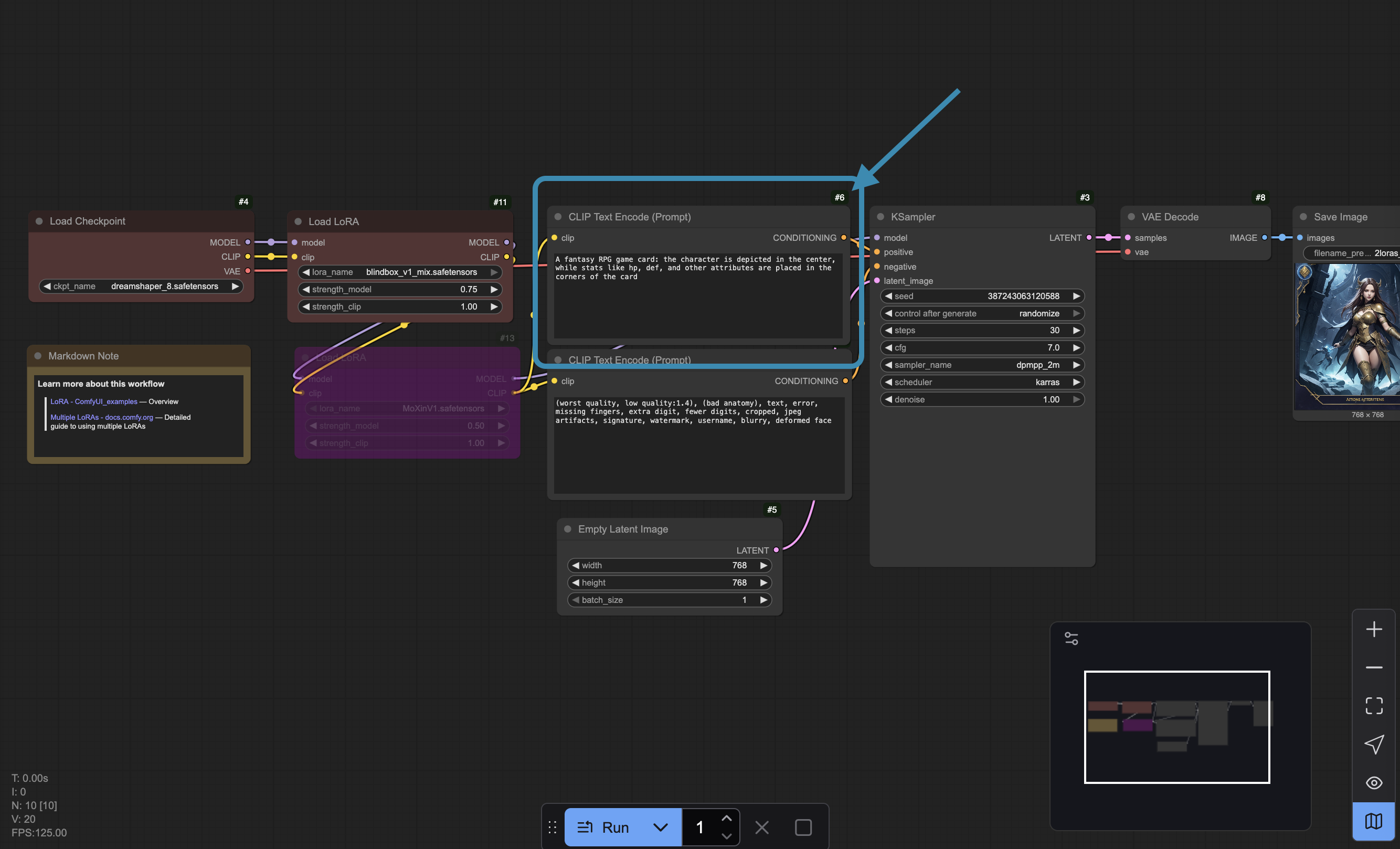Click the cfg 7.0 value slider
The height and width of the screenshot is (849, 1400).
coord(981,347)
